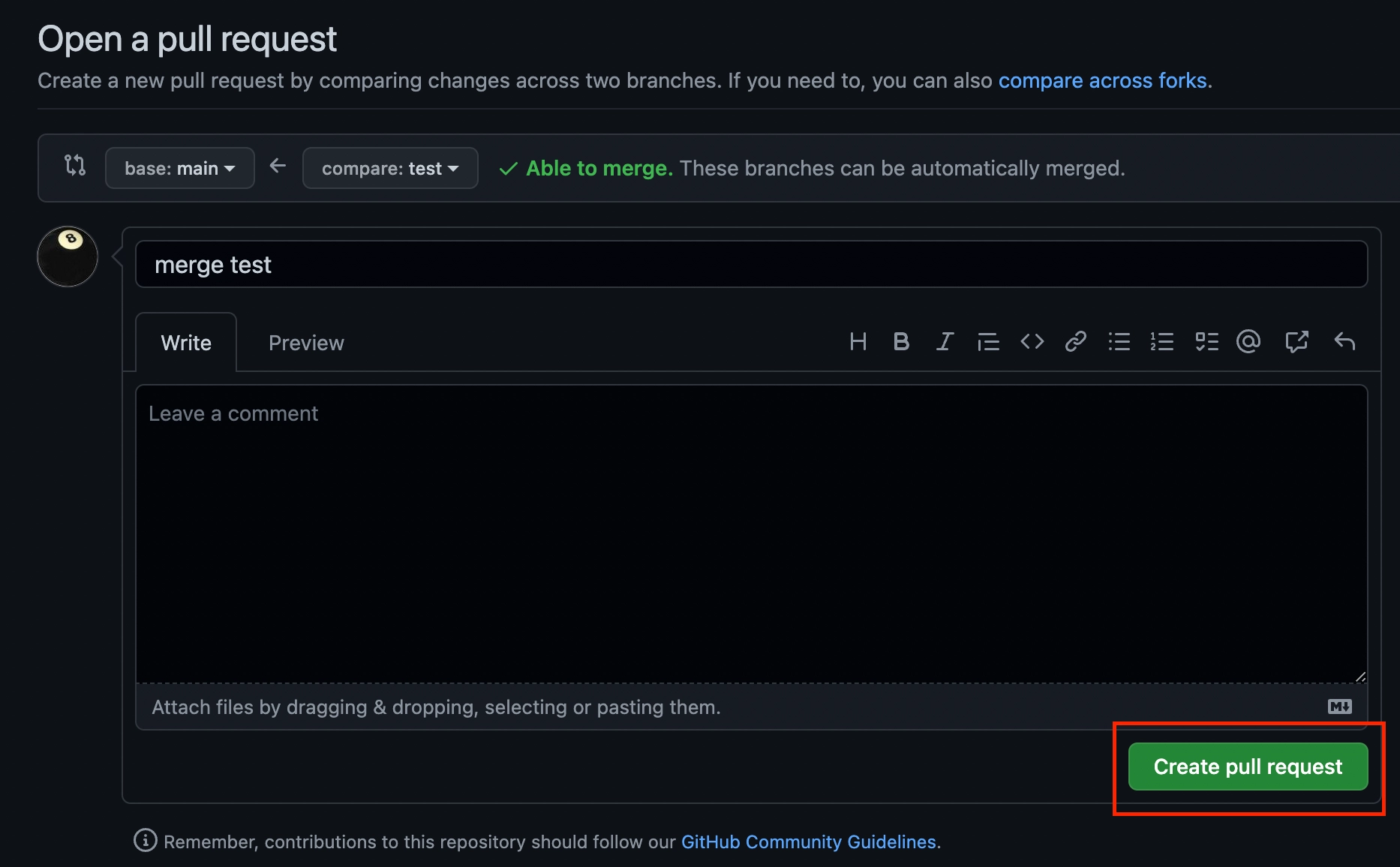Toggle bold text formatting
1400x867 pixels.
tap(901, 342)
